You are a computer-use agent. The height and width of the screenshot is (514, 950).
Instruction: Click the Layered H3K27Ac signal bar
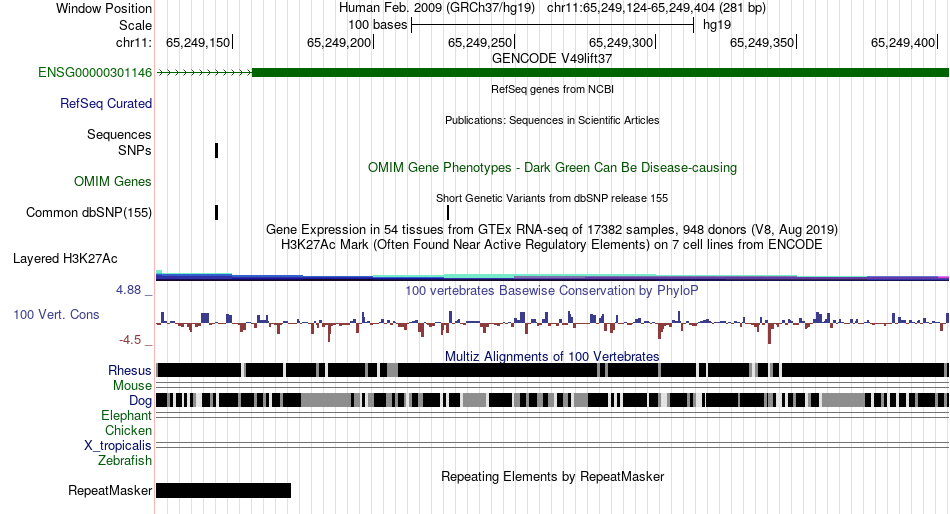(552, 276)
